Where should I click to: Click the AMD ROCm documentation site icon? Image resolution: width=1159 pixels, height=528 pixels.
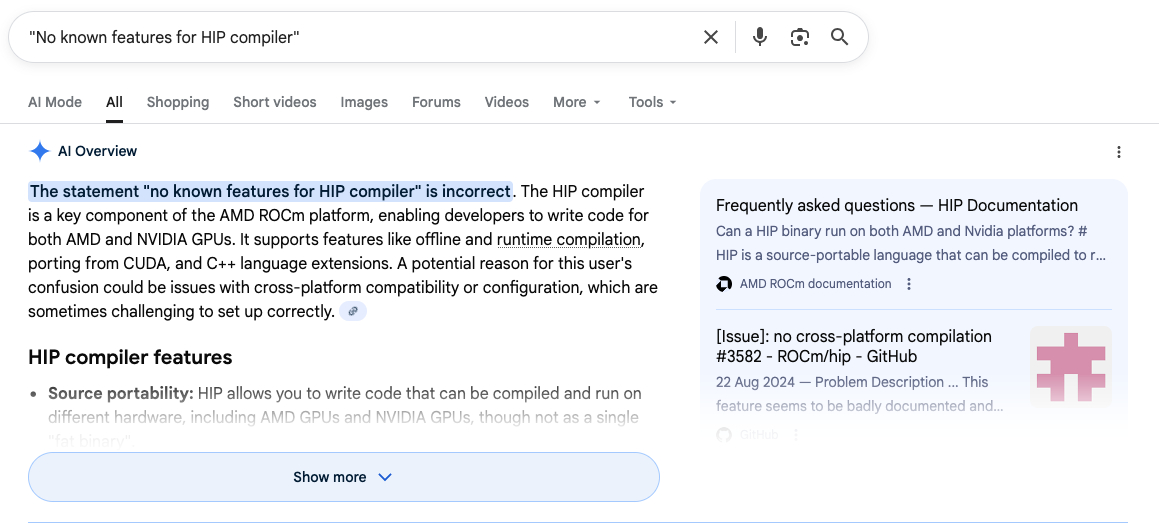(724, 284)
